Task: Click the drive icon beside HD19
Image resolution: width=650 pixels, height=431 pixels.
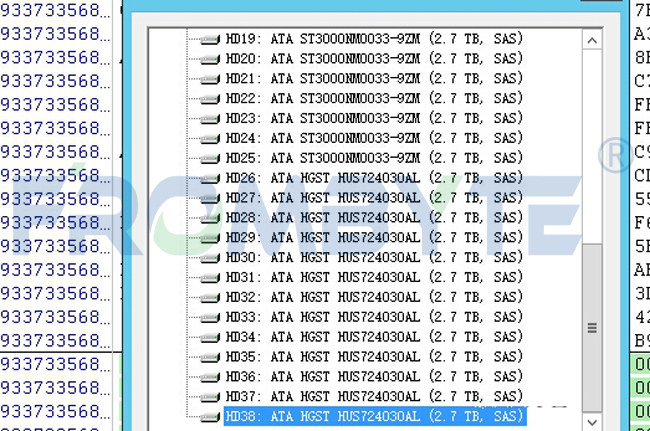Action: [x=210, y=40]
